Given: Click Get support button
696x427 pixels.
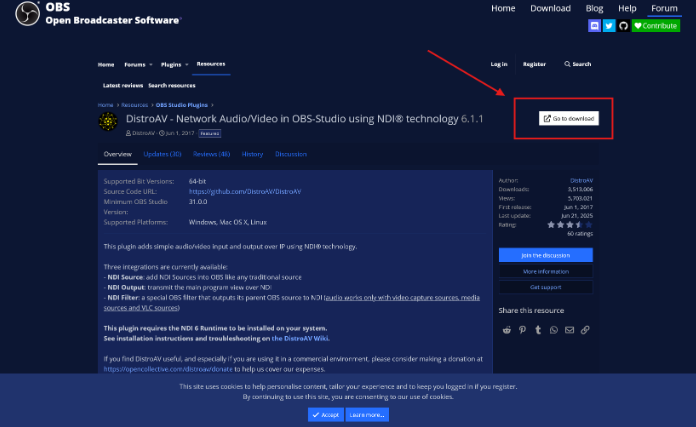Looking at the screenshot, I should point(546,287).
